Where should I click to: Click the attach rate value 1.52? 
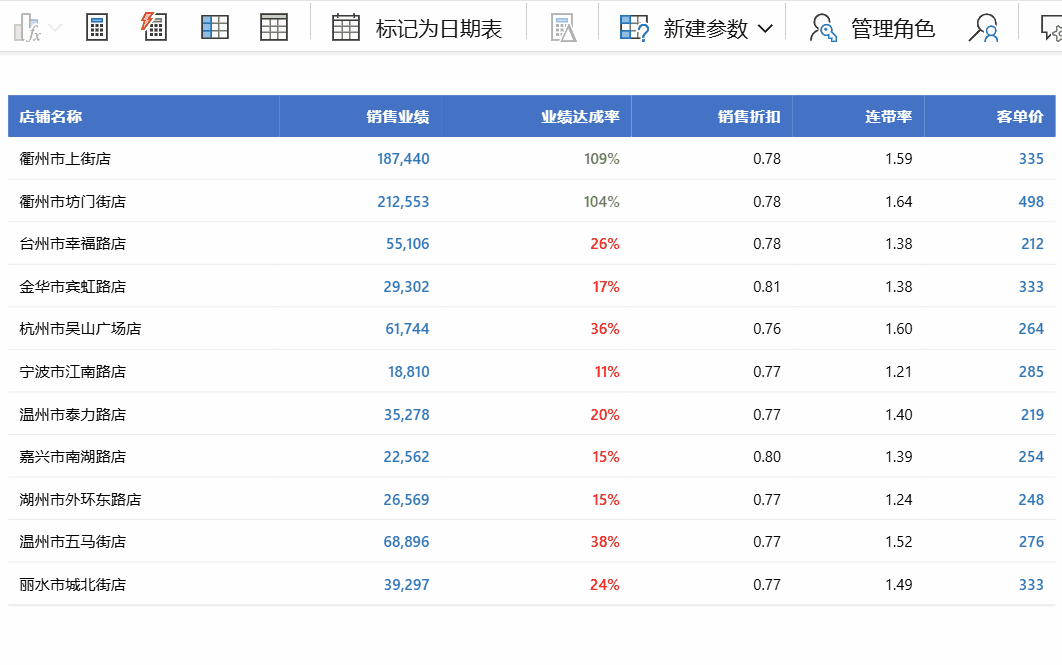tap(899, 542)
